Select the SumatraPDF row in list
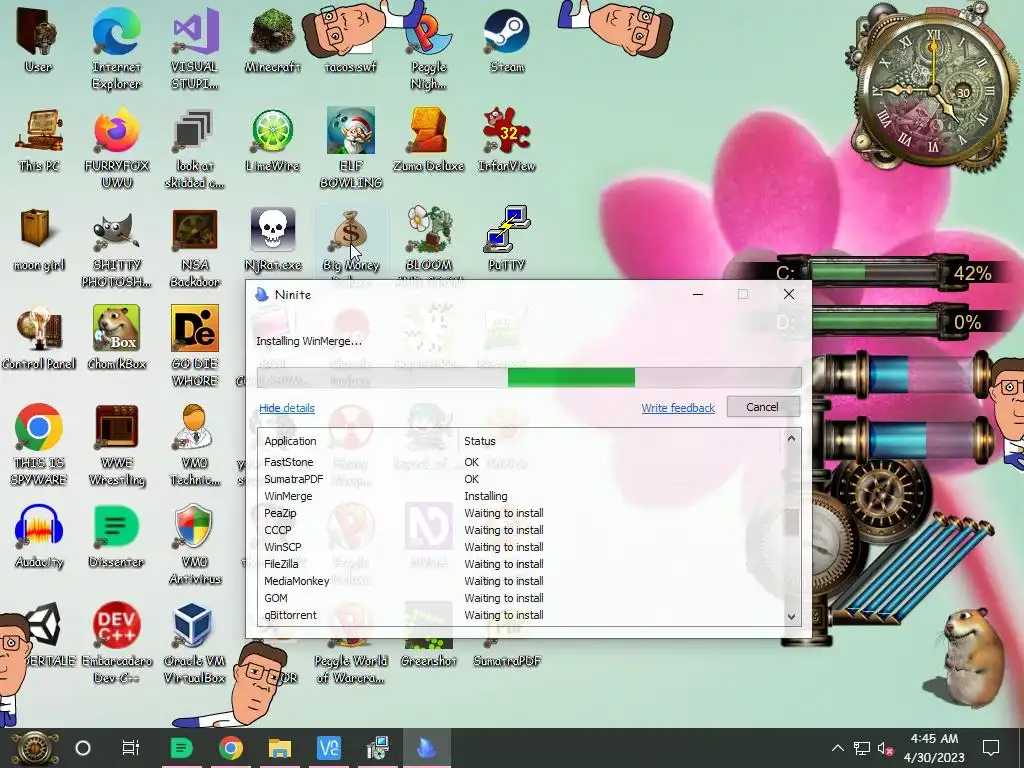This screenshot has width=1024, height=768. click(520, 479)
